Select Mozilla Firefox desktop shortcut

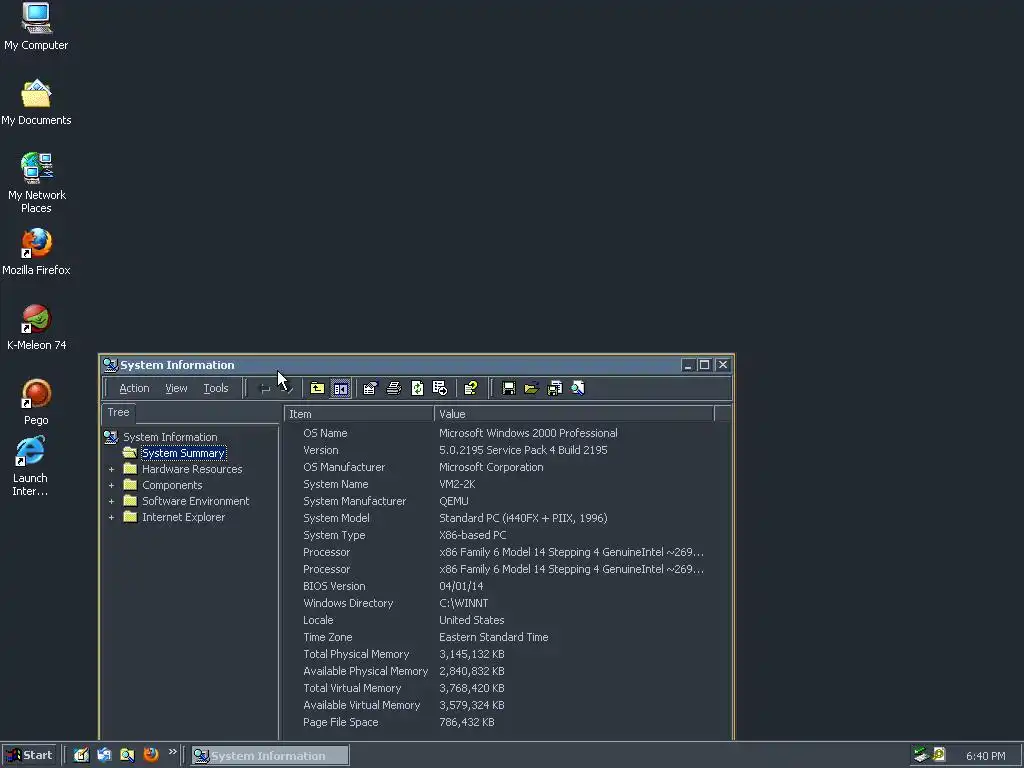[x=36, y=252]
